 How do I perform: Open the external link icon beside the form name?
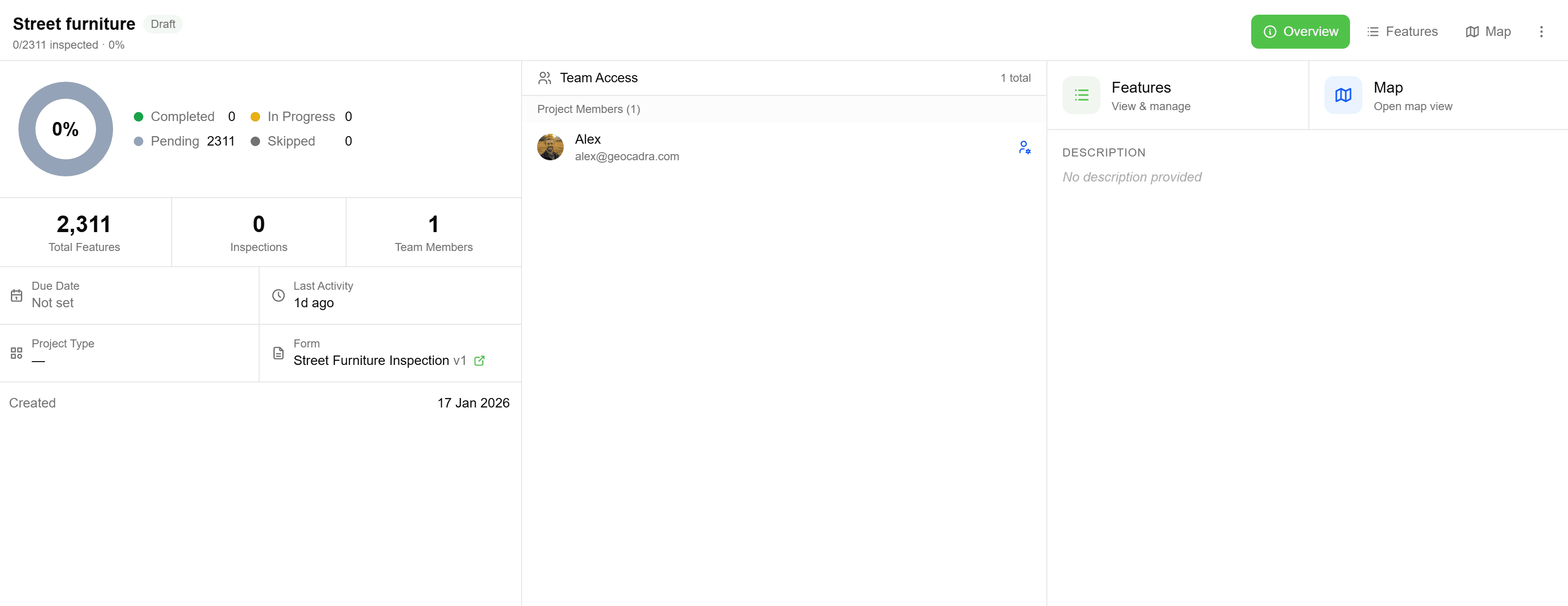(479, 361)
